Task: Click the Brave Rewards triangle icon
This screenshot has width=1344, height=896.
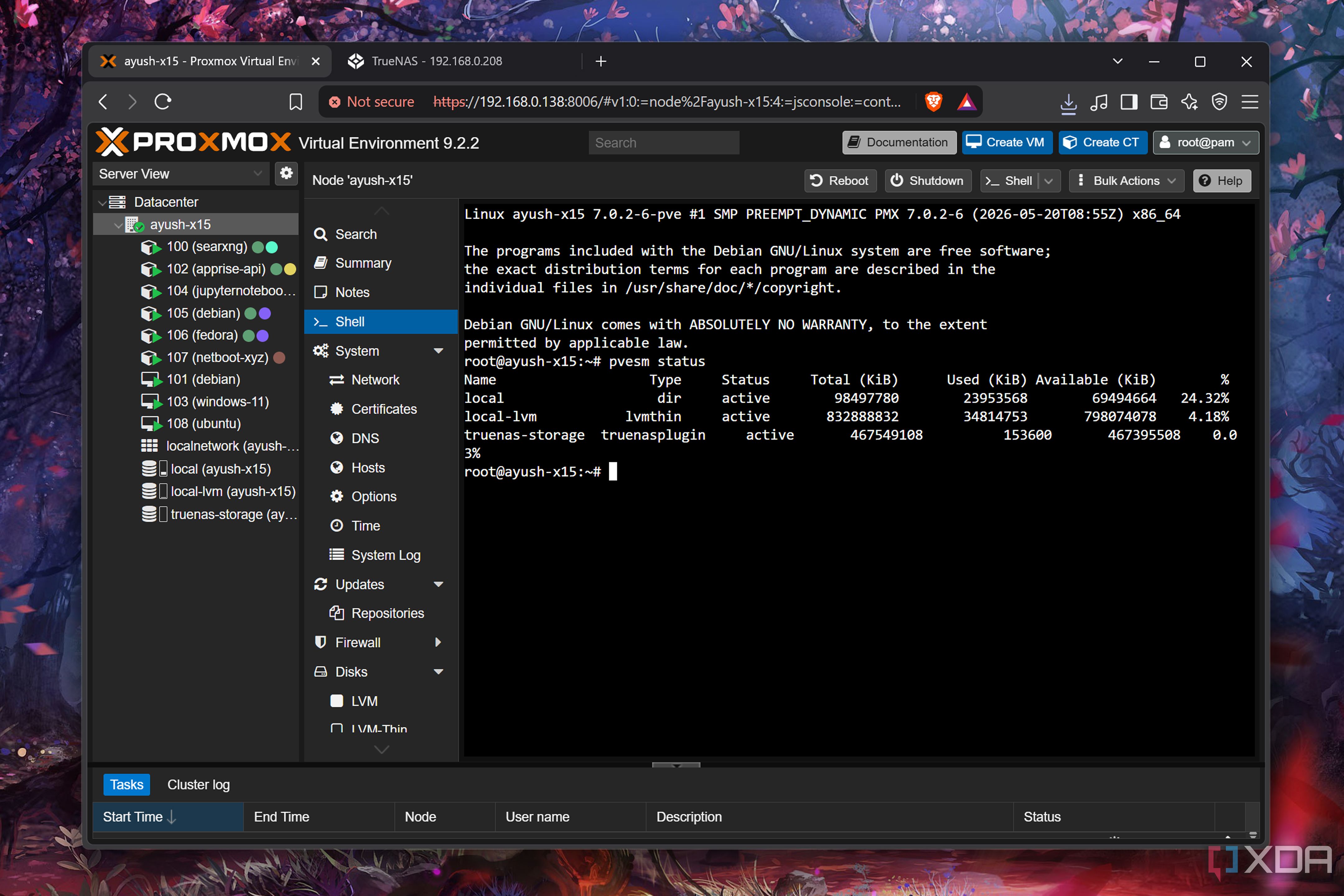Action: click(x=966, y=102)
